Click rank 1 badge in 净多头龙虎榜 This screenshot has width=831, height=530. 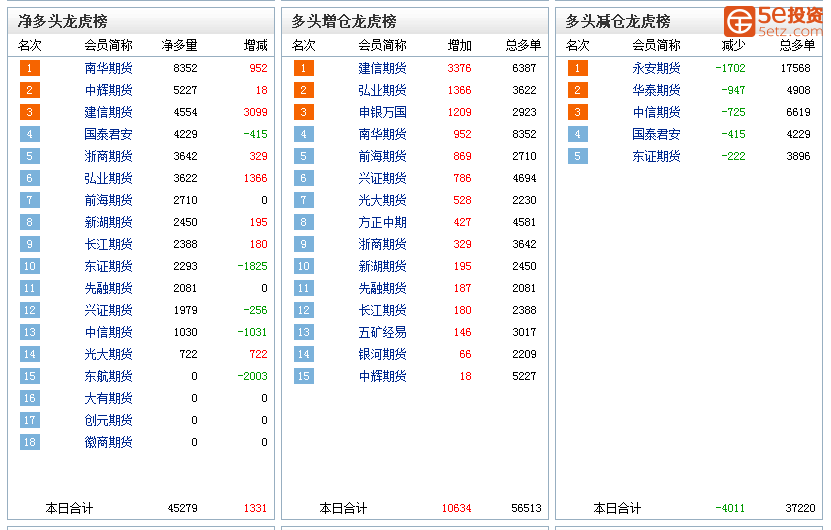click(30, 68)
